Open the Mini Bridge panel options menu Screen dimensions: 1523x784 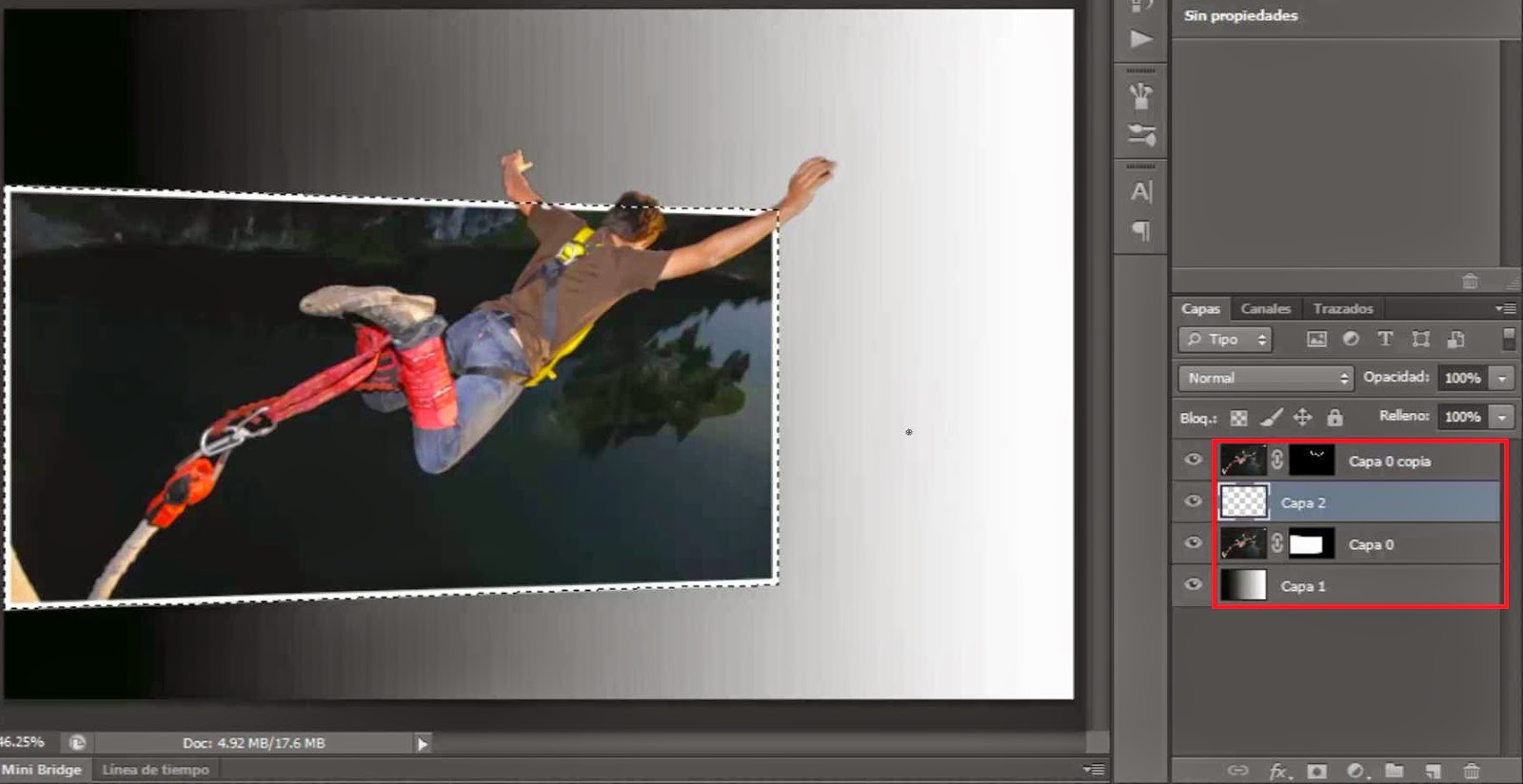pos(1094,769)
